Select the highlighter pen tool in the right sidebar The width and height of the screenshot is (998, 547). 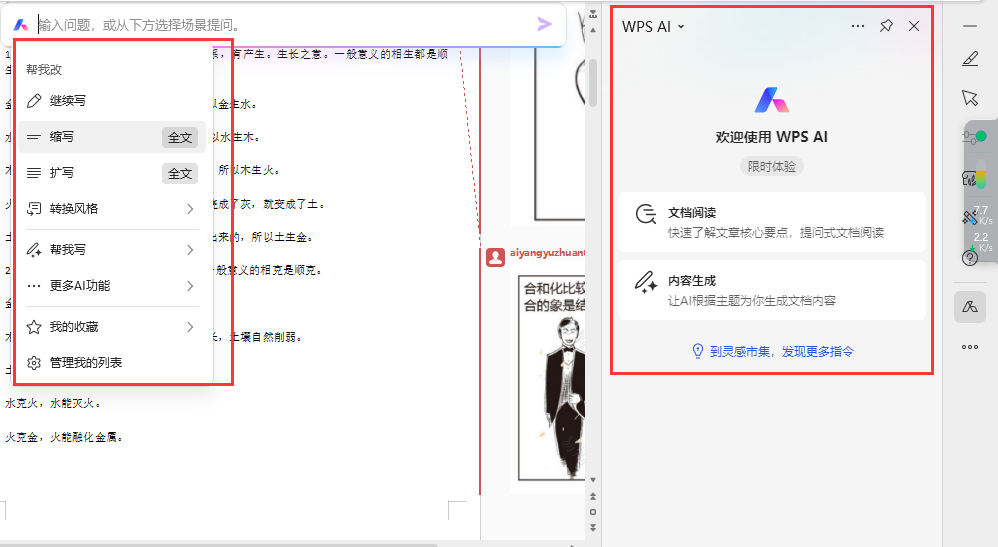click(x=970, y=59)
